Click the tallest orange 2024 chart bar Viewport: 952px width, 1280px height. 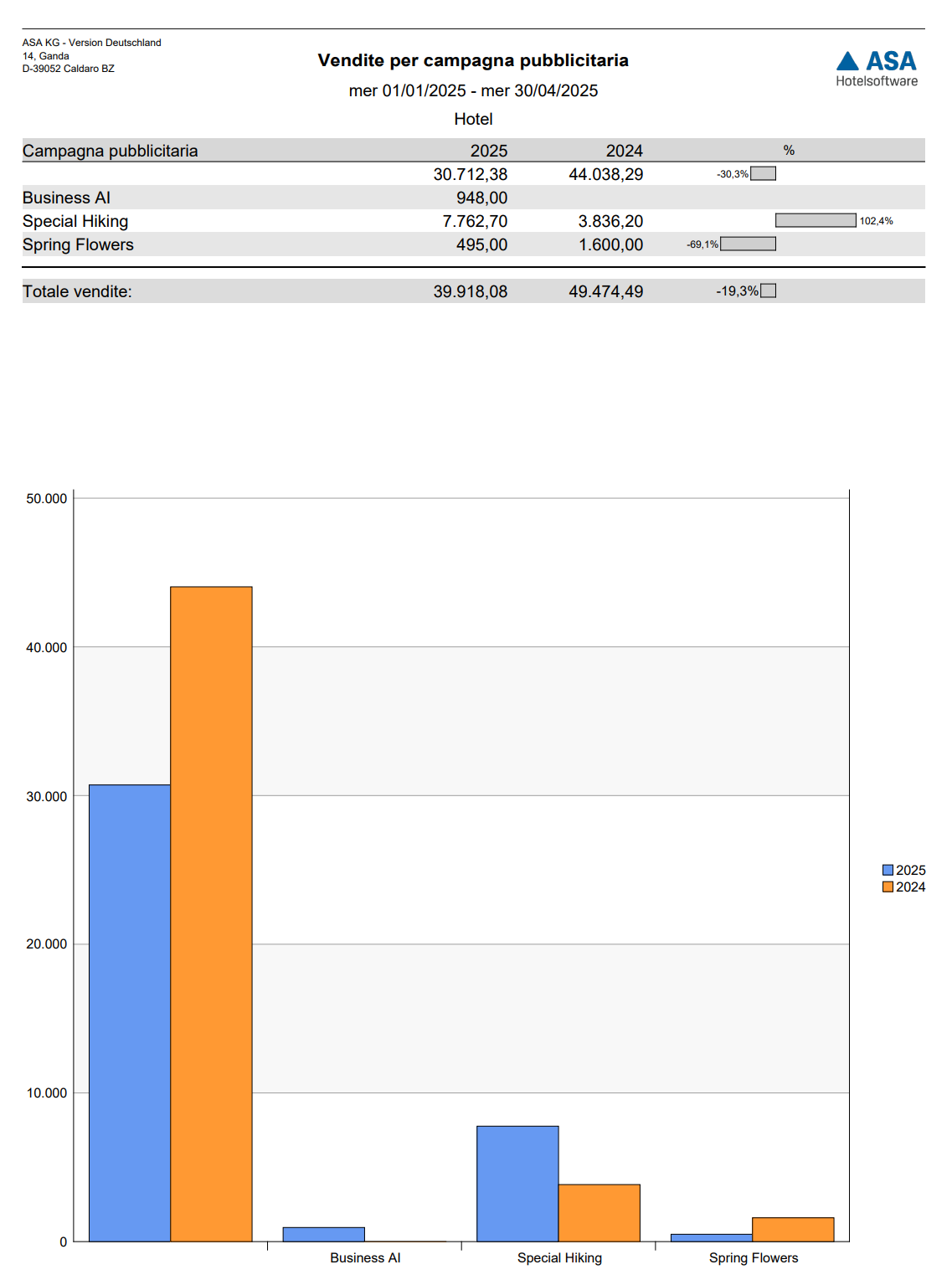coord(211,912)
